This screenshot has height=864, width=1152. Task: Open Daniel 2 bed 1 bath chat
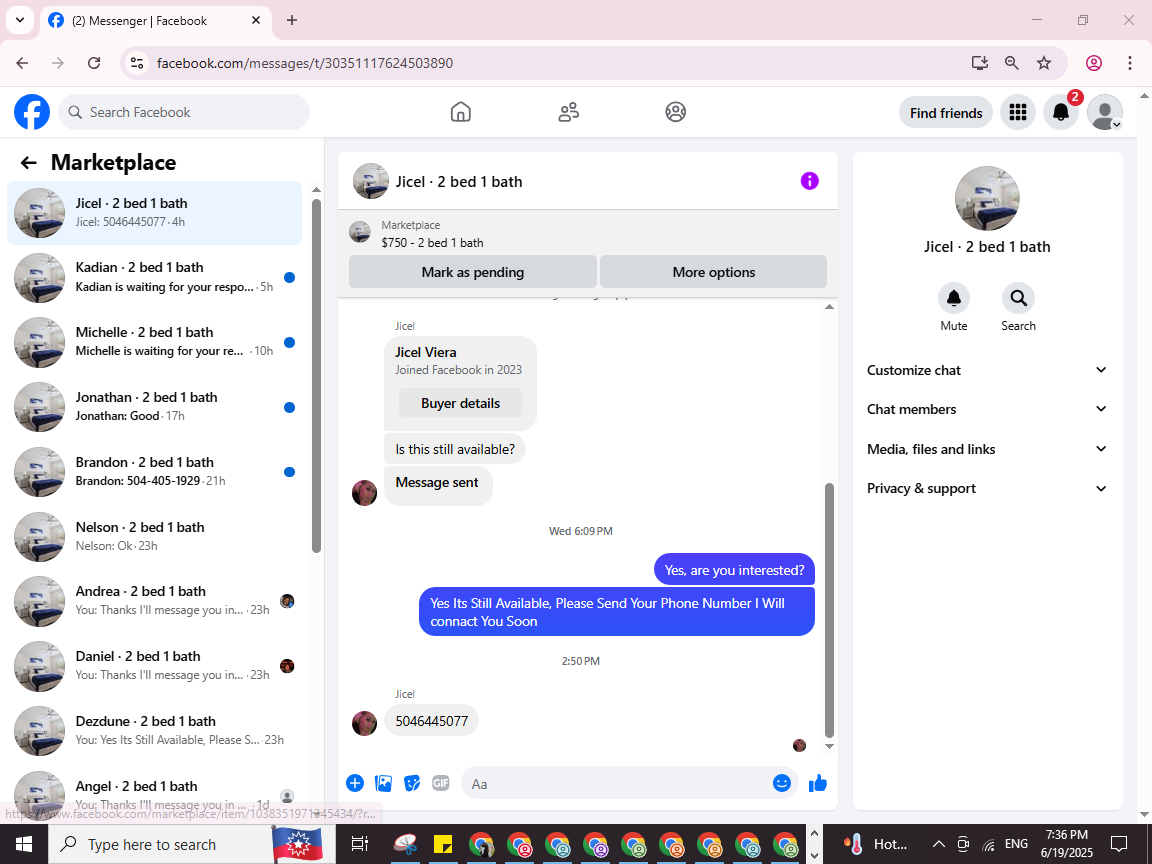pyautogui.click(x=154, y=665)
